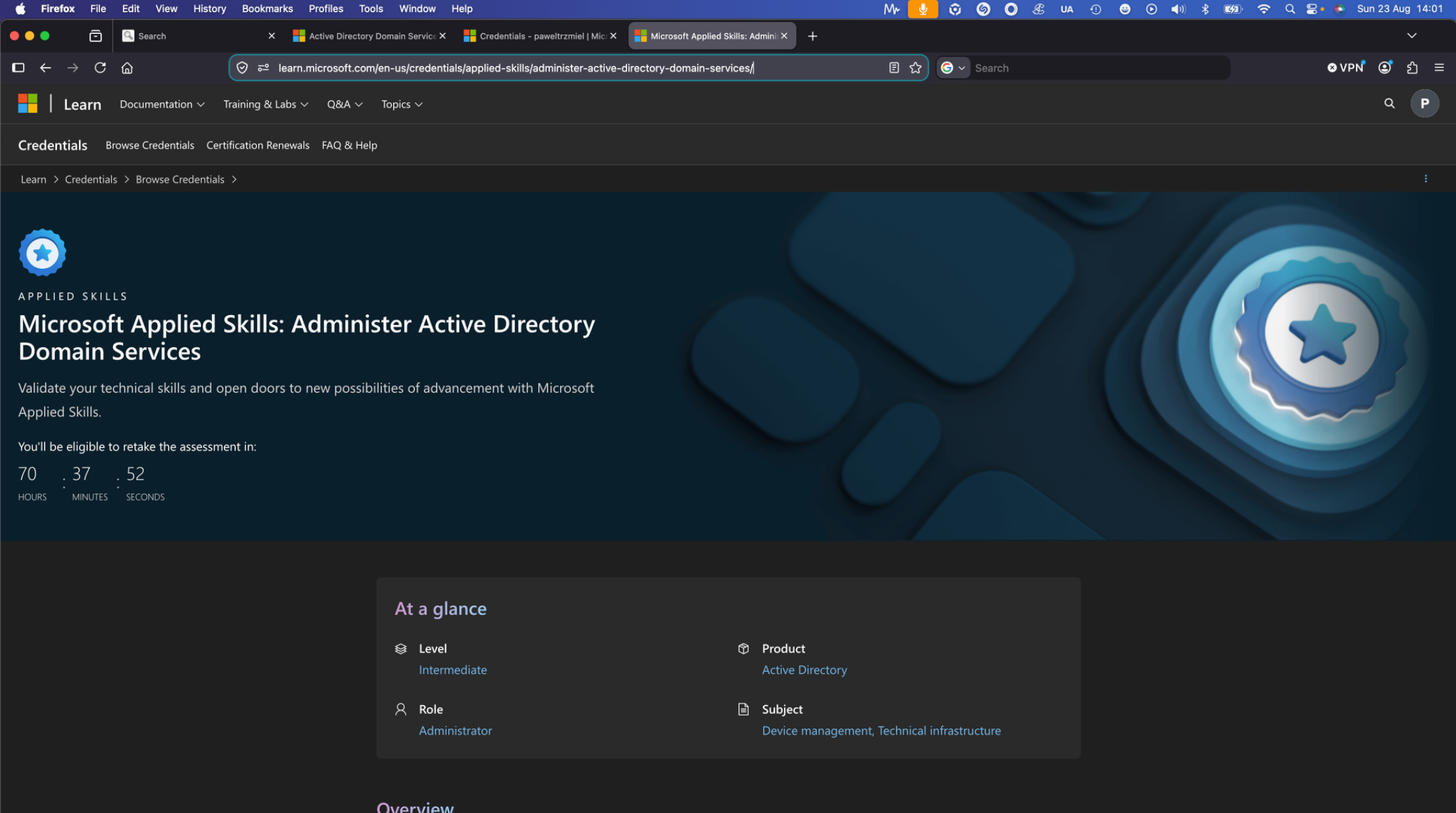Expand the list all tabs chevron

(x=1412, y=36)
